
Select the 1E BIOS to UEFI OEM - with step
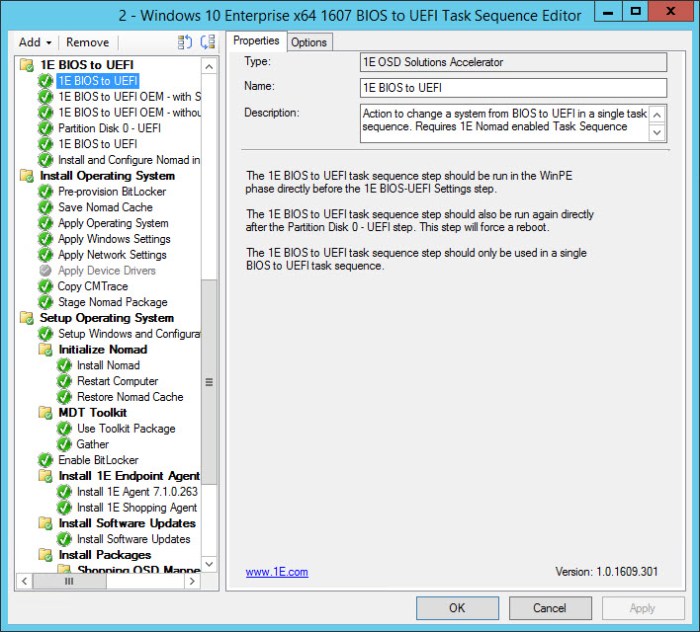(x=129, y=97)
